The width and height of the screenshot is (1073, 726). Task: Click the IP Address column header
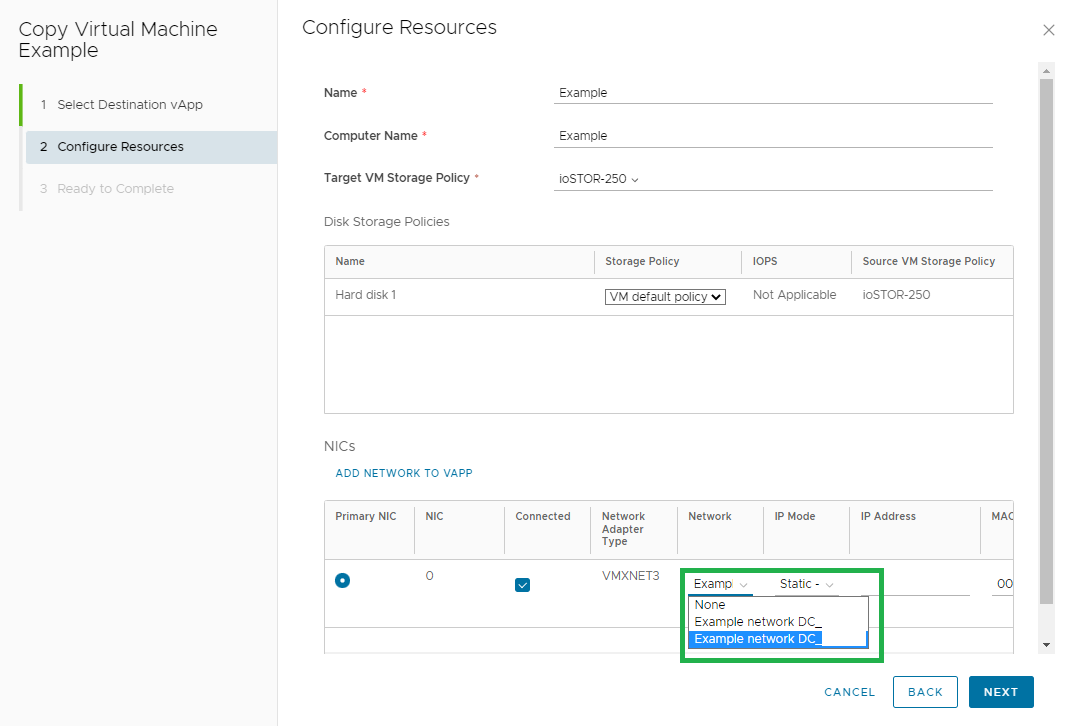pyautogui.click(x=888, y=517)
